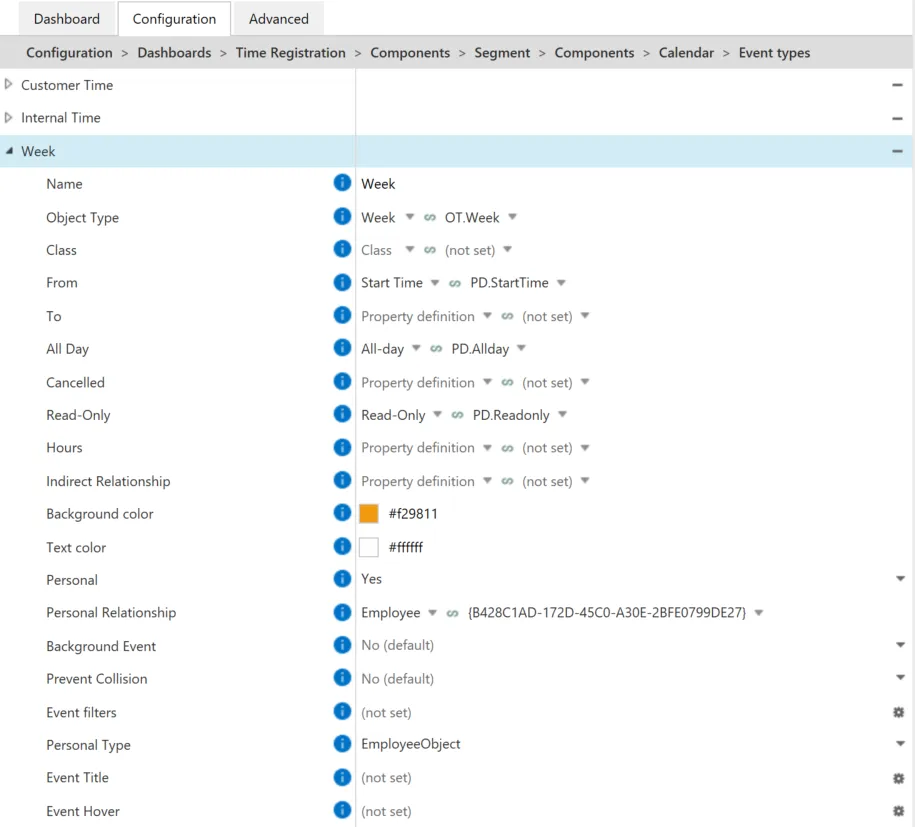This screenshot has height=827, width=915.
Task: Open the Event filters gear settings
Action: tap(899, 712)
